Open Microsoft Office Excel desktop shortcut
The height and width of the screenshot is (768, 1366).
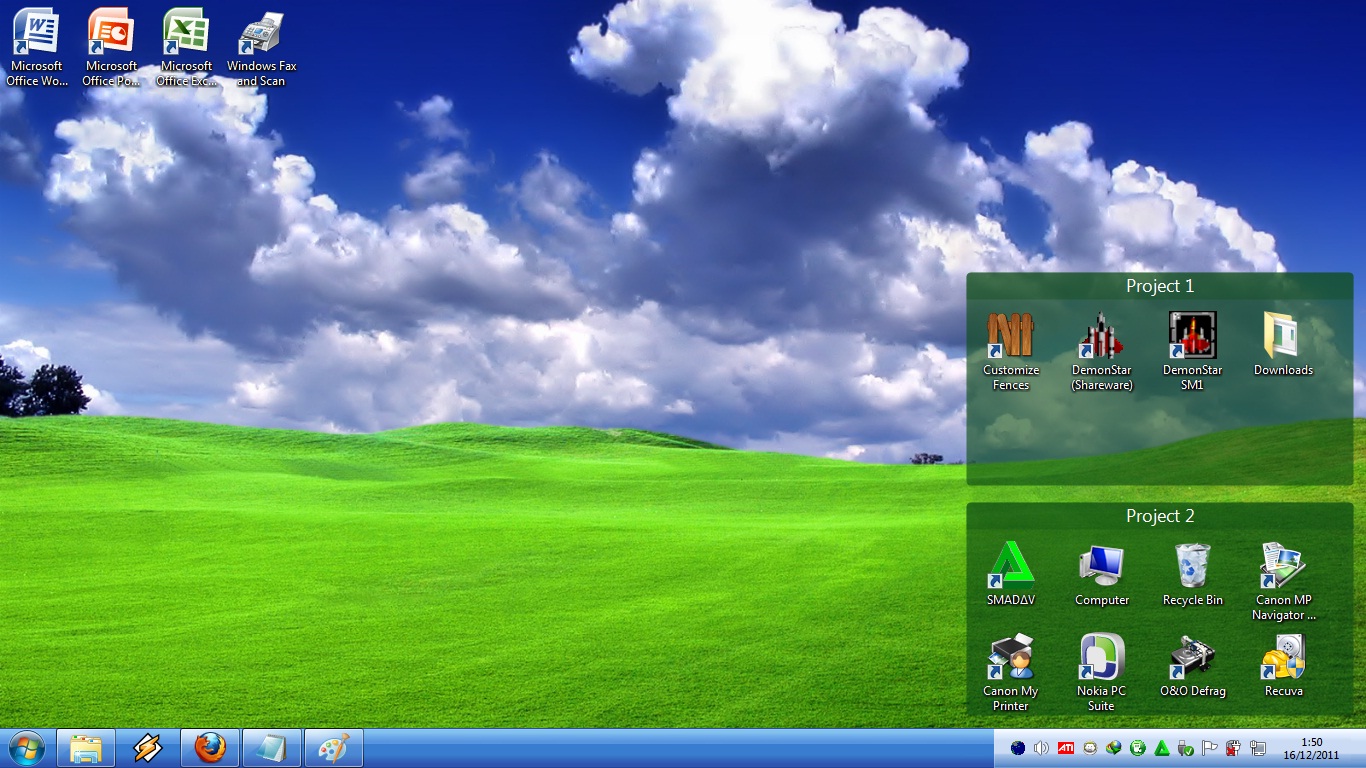tap(186, 47)
